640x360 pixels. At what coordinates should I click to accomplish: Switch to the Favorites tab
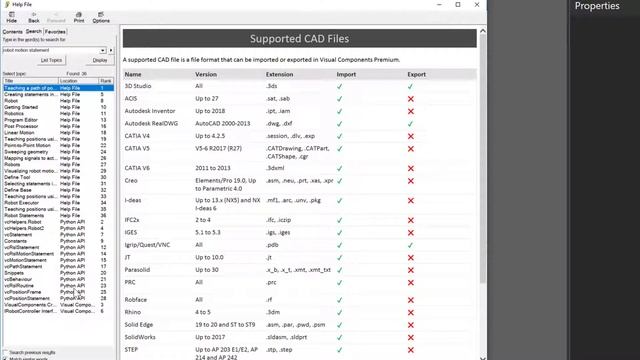pyautogui.click(x=55, y=32)
